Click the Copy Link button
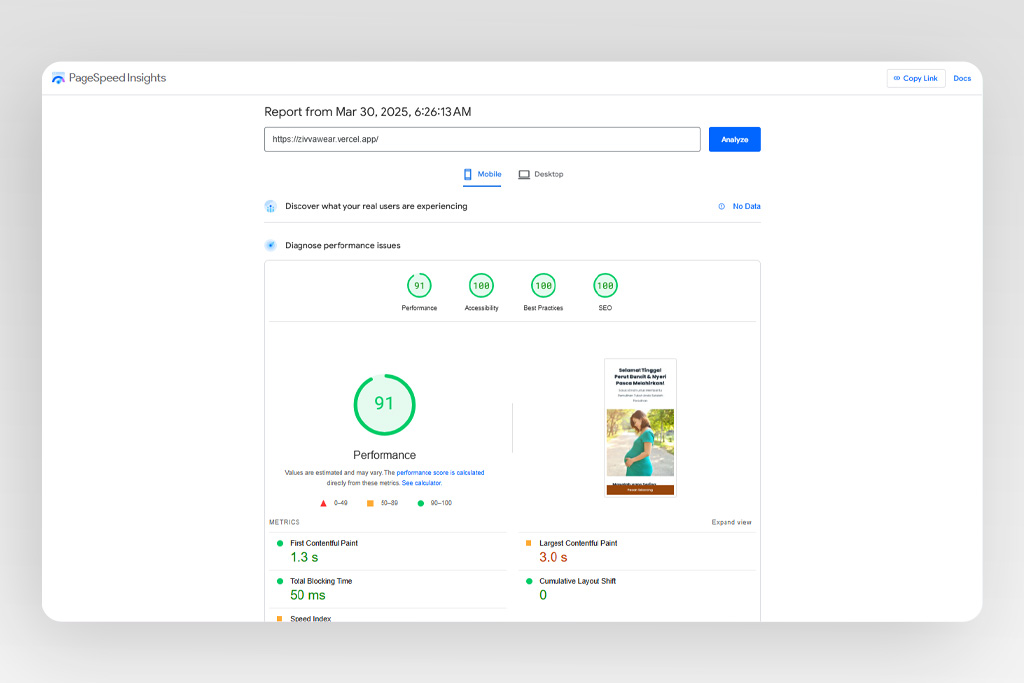 point(915,78)
